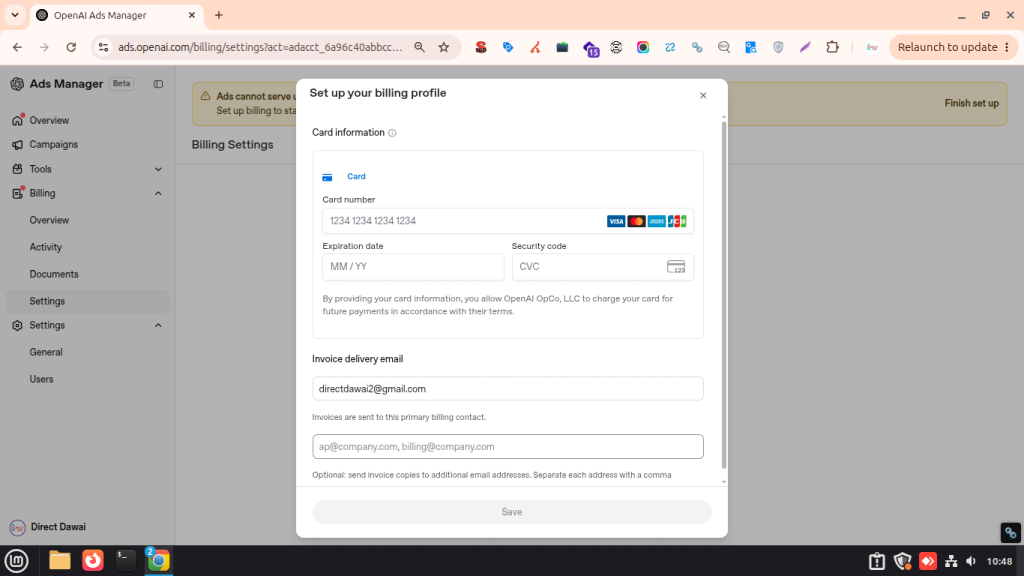Image resolution: width=1024 pixels, height=576 pixels.
Task: Open Billing Activity page
Action: [x=46, y=247]
